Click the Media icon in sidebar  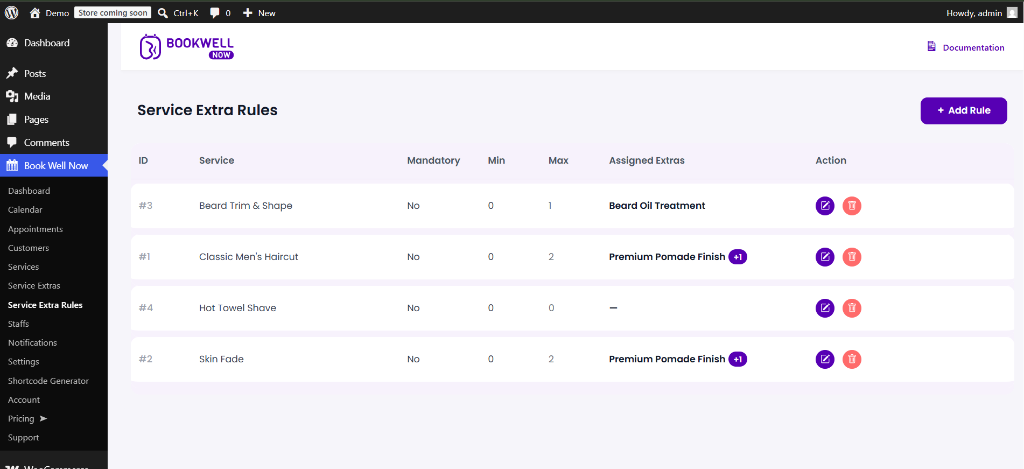pos(12,97)
